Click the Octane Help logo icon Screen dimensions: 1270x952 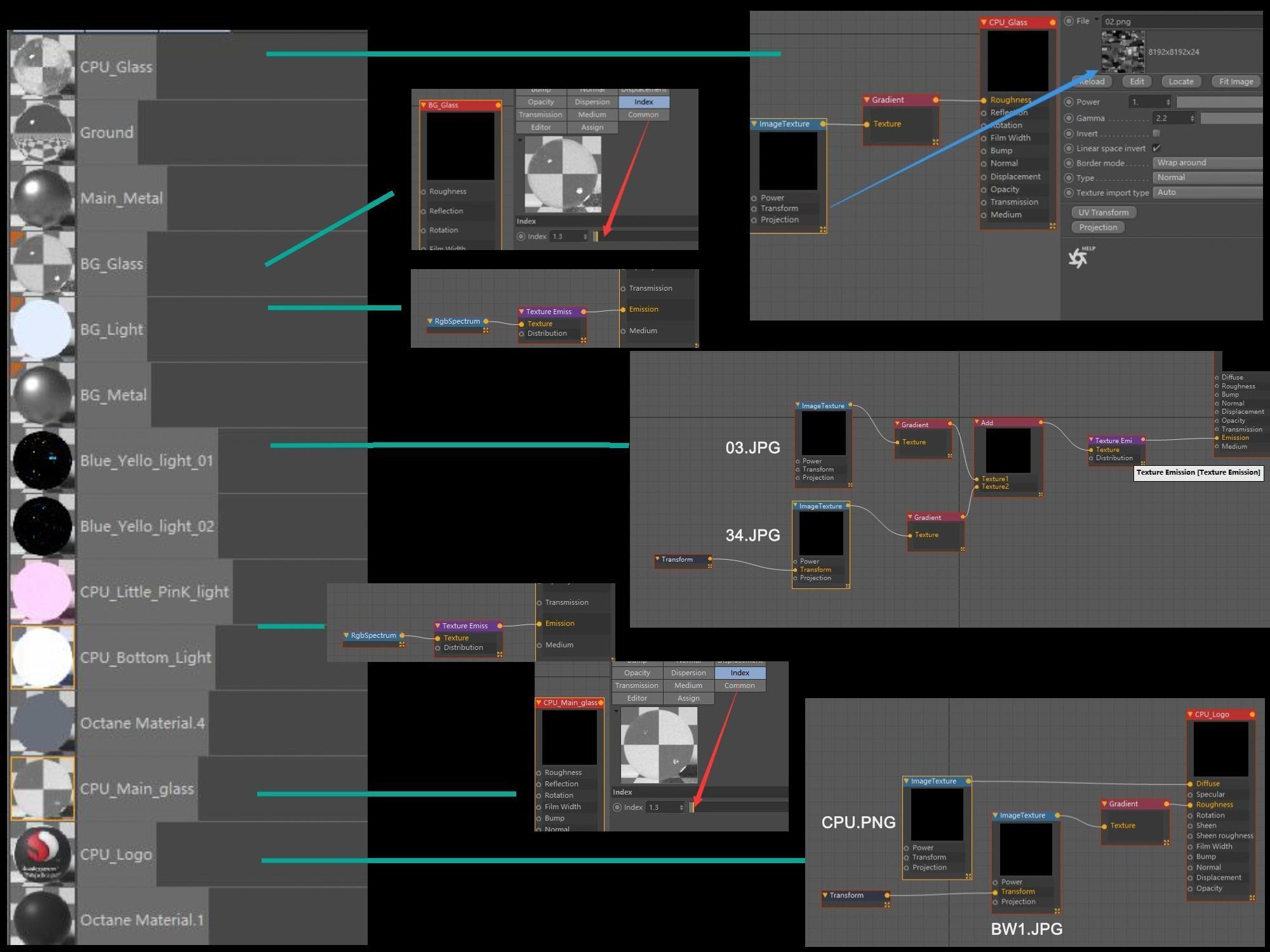point(1078,258)
